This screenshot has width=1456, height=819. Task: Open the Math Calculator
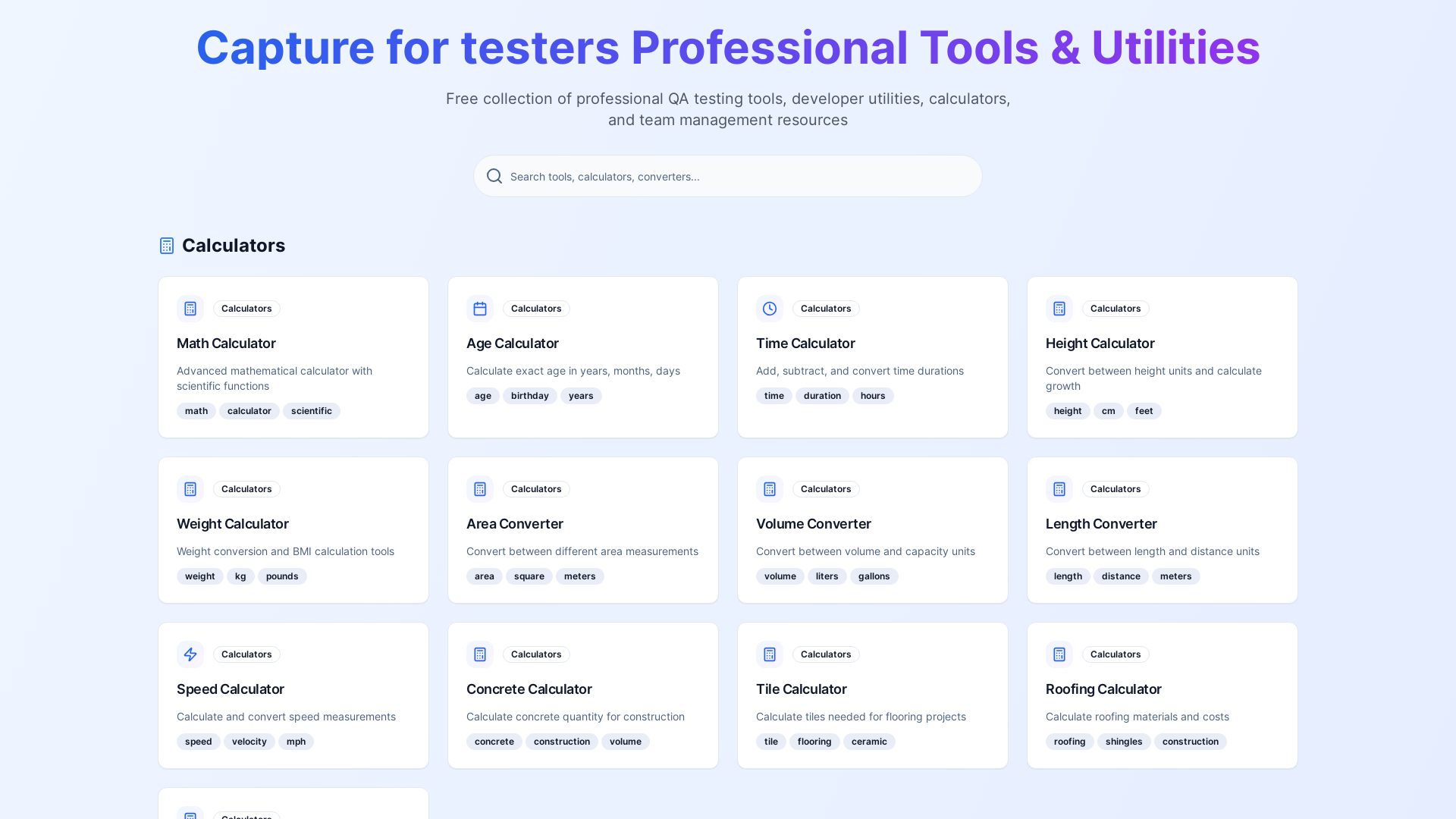point(226,344)
